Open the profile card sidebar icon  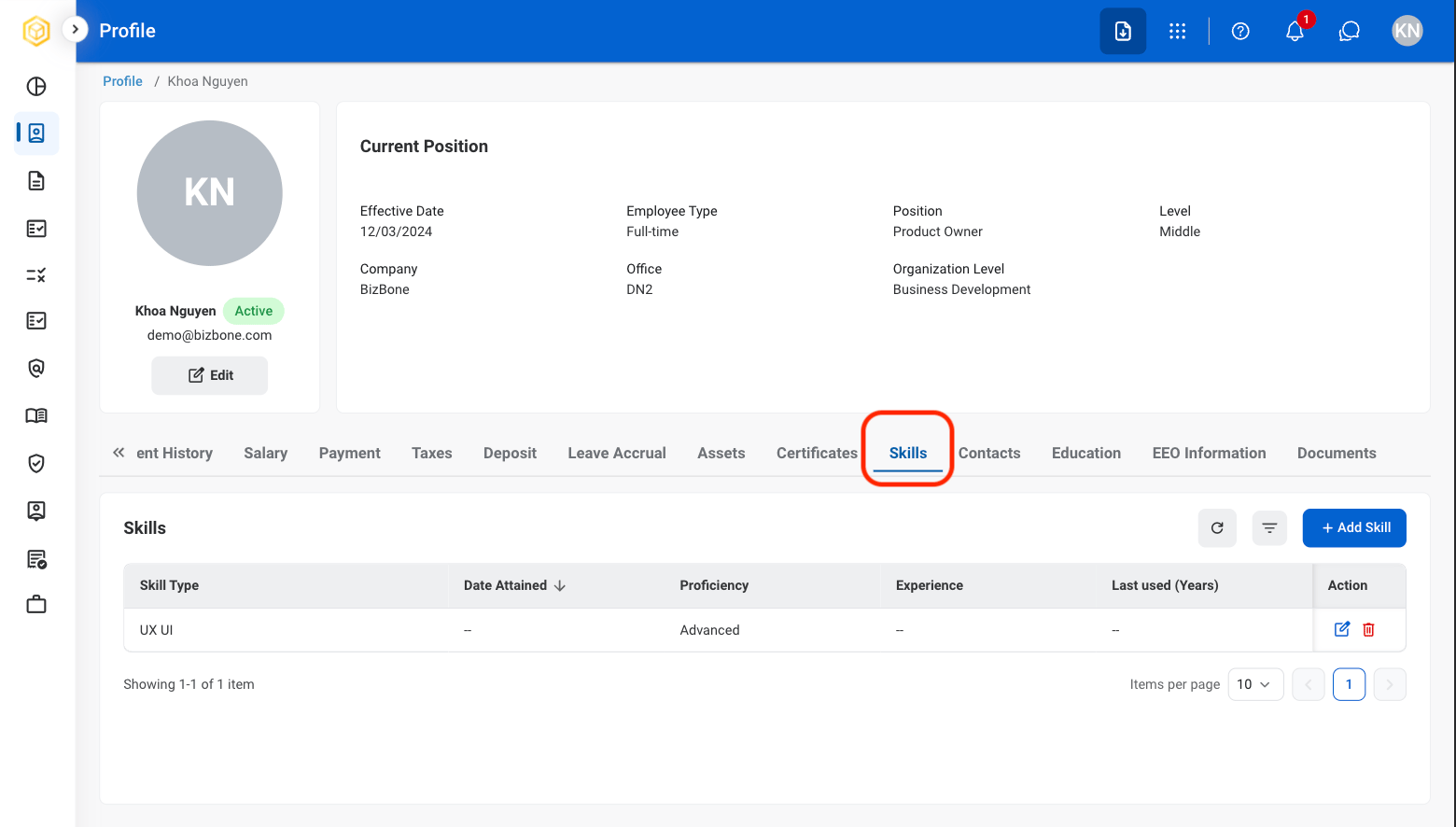coord(36,133)
